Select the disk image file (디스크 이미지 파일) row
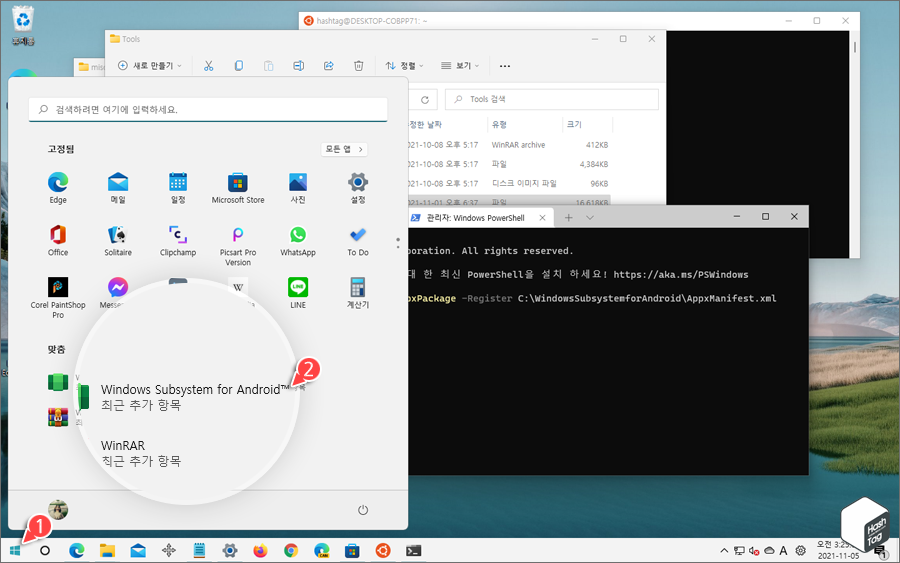Viewport: 900px width, 563px height. (x=509, y=184)
